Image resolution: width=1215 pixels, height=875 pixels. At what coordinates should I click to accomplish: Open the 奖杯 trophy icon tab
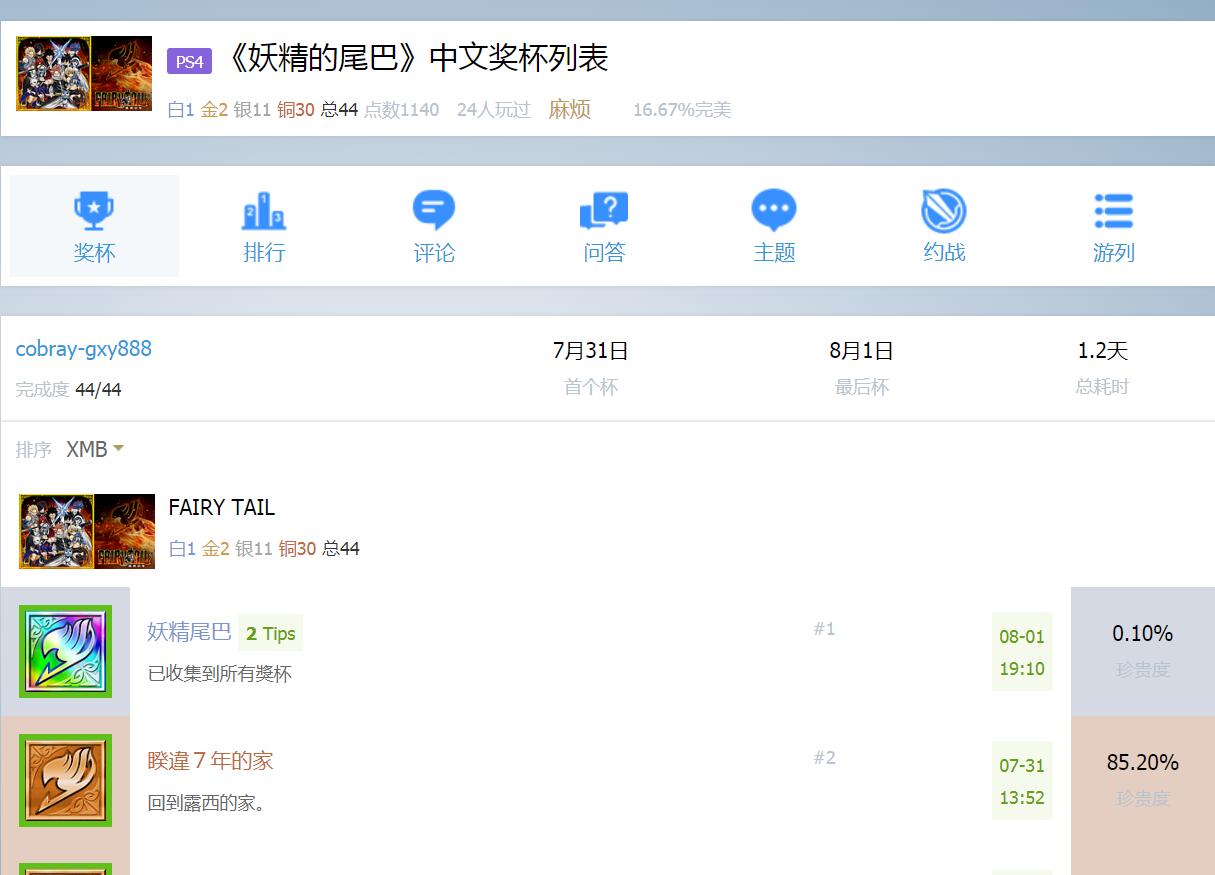pyautogui.click(x=94, y=211)
